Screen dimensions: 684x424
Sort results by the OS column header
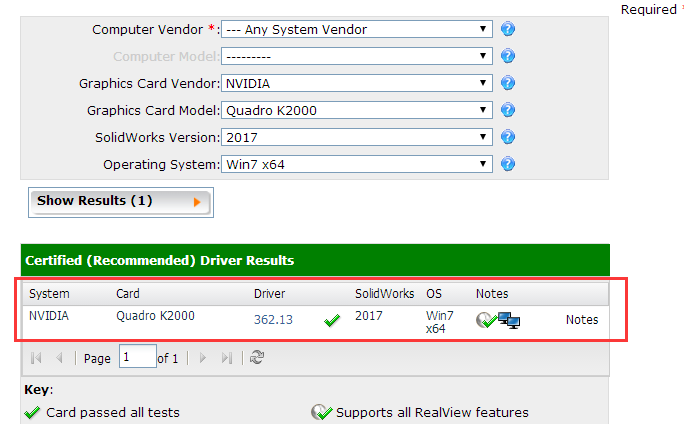tap(434, 294)
